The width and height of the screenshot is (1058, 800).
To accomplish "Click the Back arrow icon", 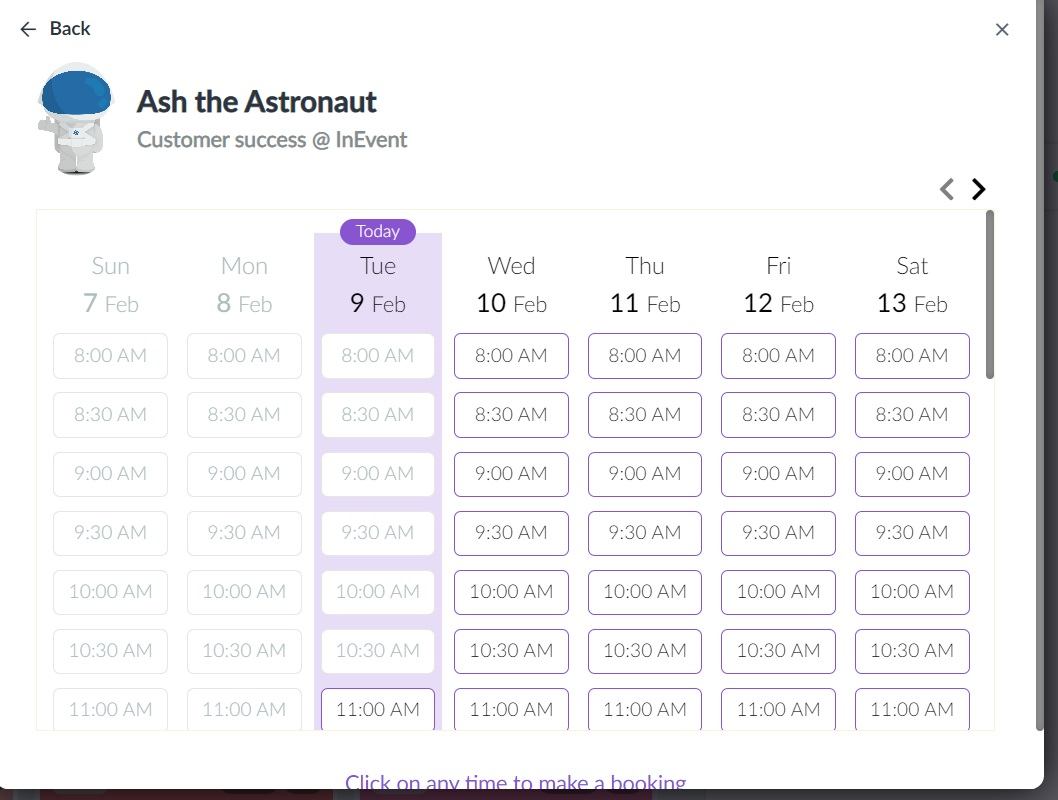I will [28, 29].
